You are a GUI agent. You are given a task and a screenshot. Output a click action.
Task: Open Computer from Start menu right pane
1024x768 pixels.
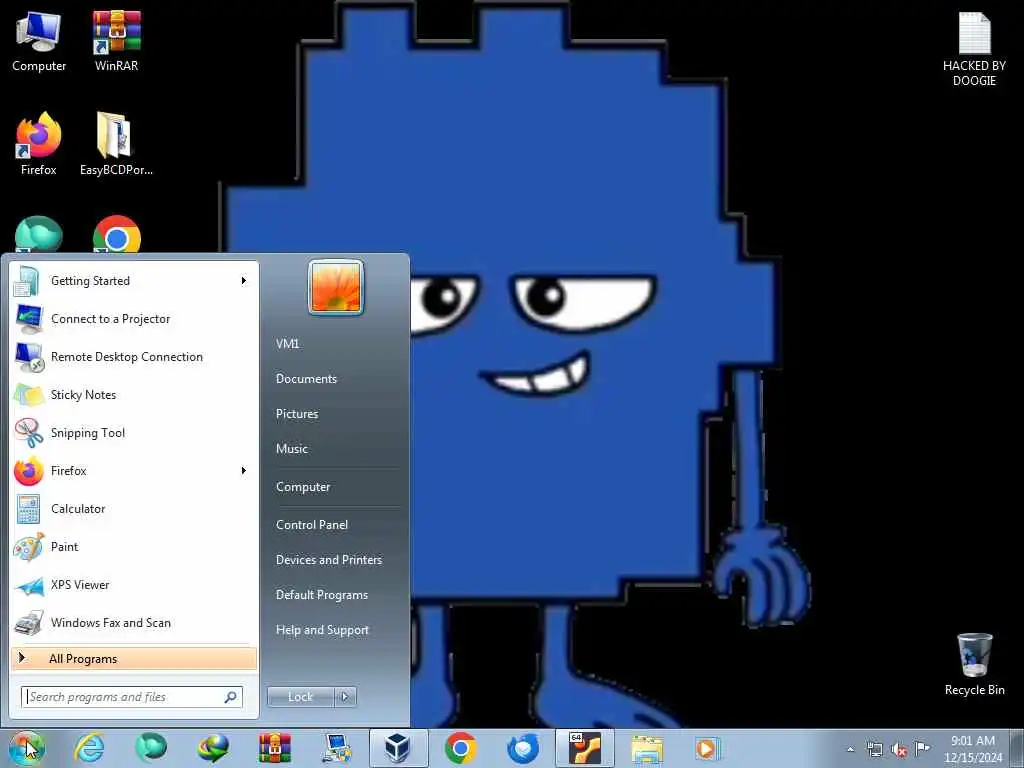click(x=303, y=487)
